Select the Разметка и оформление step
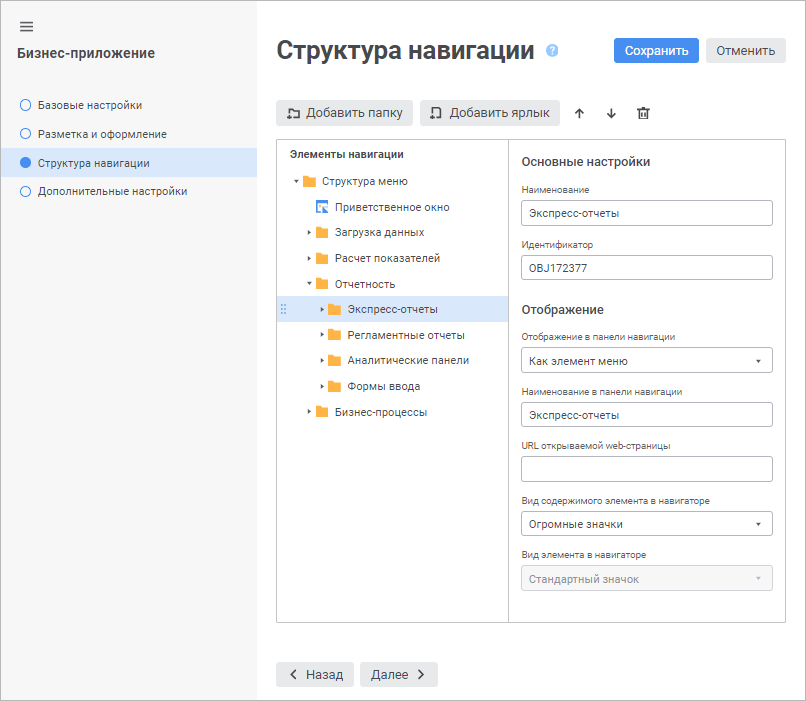 click(x=101, y=134)
